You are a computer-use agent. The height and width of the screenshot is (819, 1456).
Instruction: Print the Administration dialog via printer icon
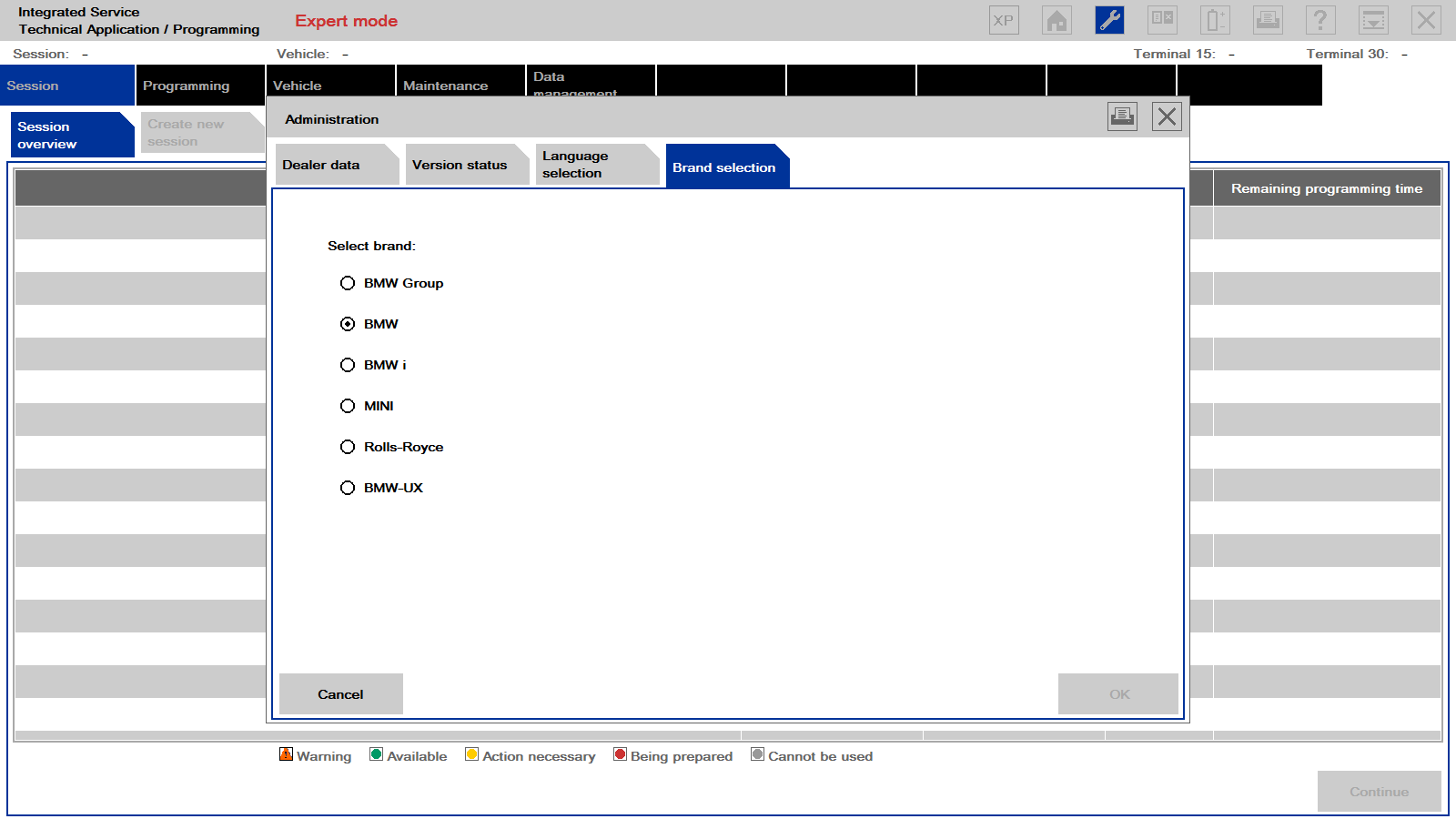pyautogui.click(x=1122, y=116)
